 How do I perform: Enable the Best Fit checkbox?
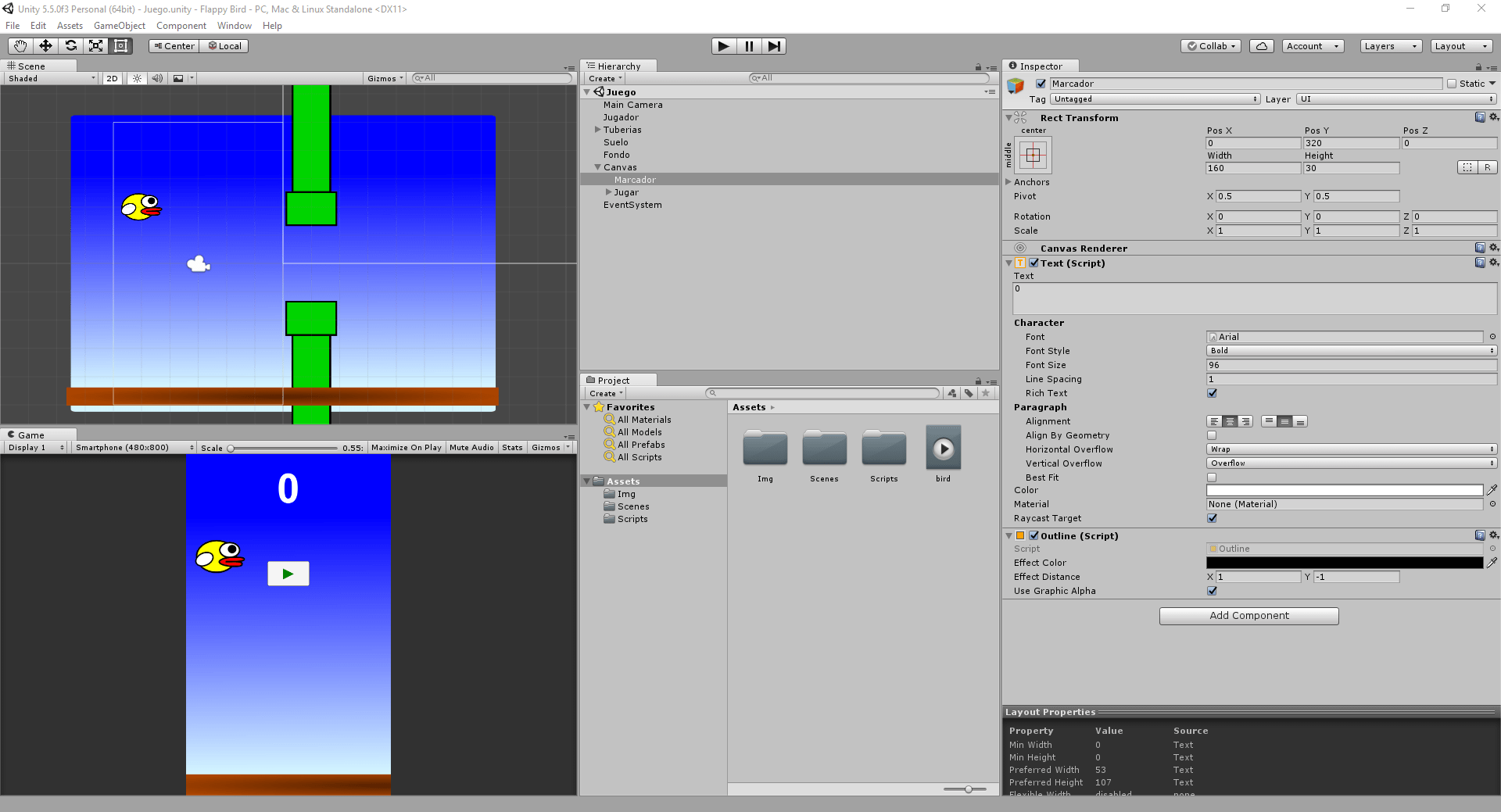pos(1212,478)
